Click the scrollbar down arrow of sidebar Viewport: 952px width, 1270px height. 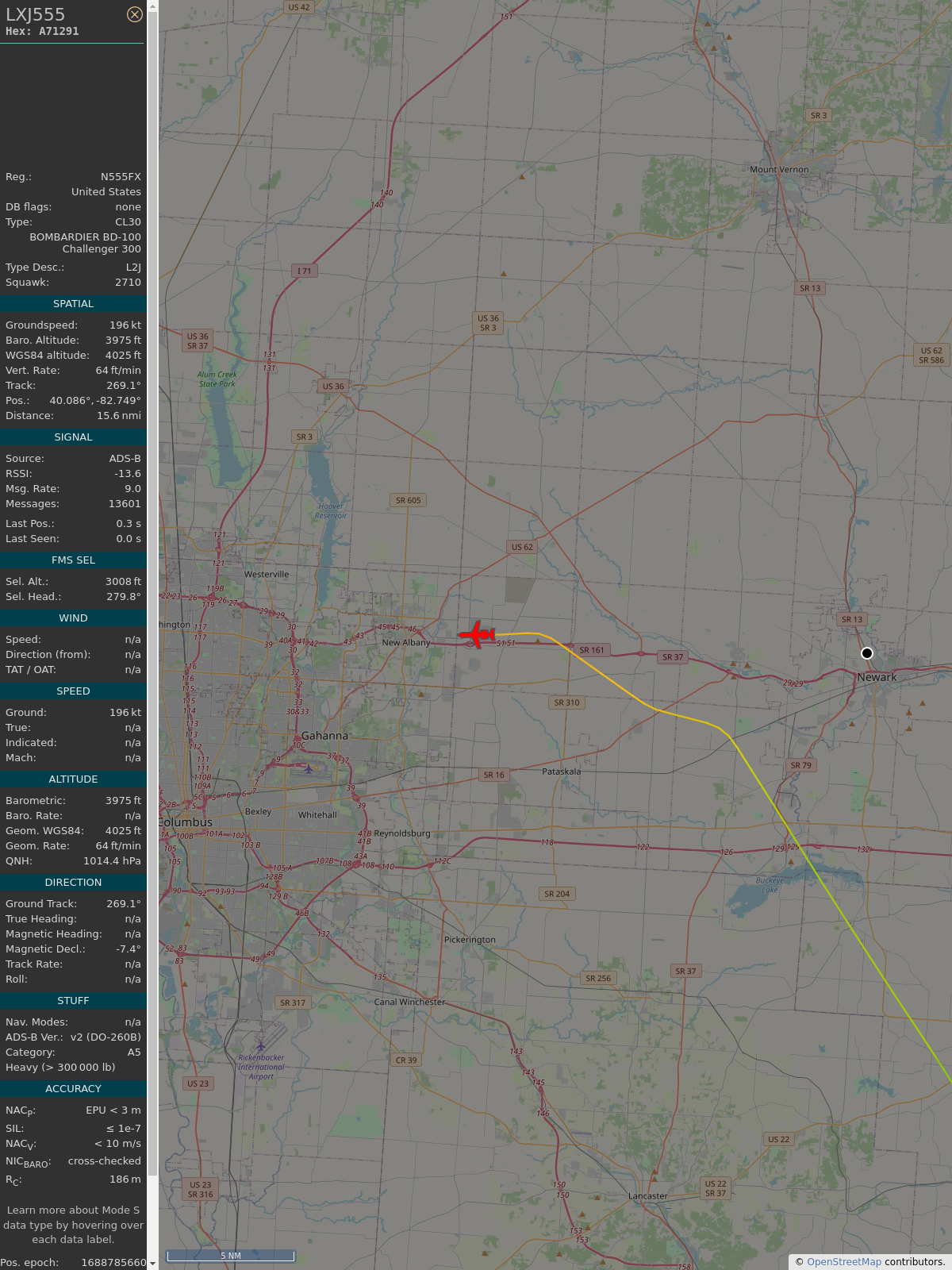[152, 1264]
